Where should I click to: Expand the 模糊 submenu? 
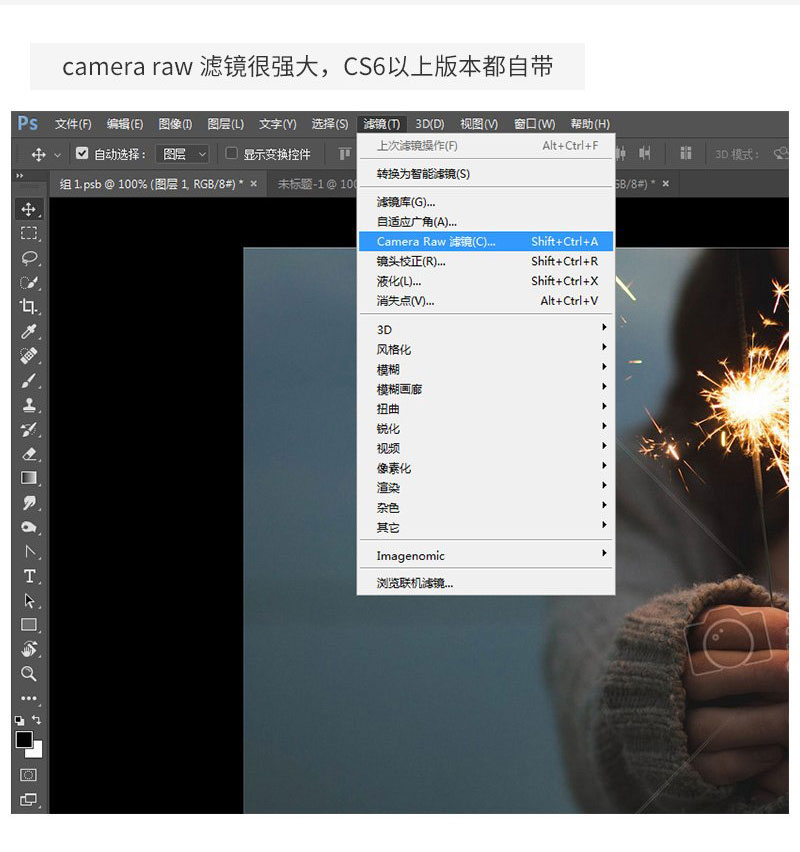click(x=486, y=369)
